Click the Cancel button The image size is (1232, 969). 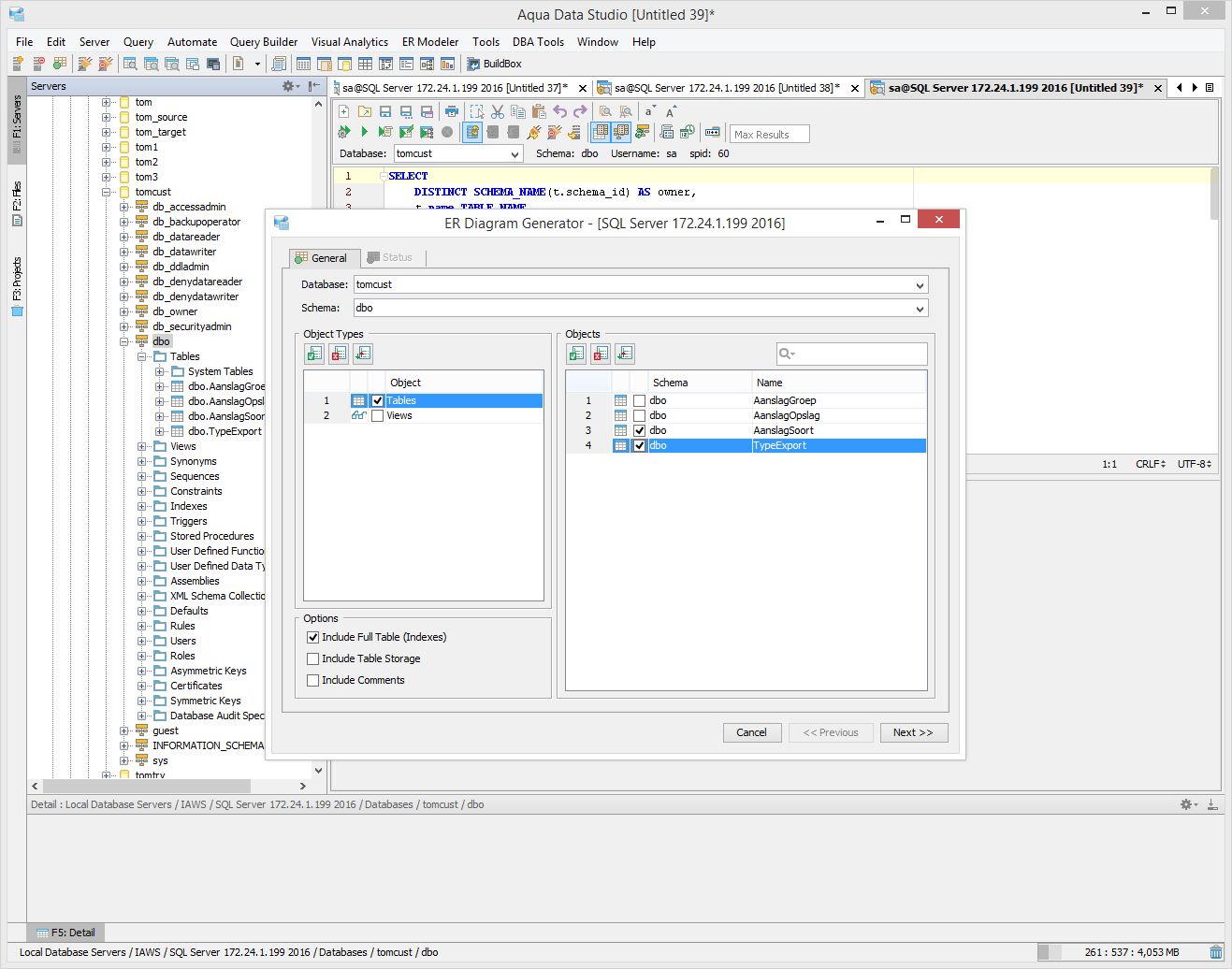pyautogui.click(x=751, y=732)
